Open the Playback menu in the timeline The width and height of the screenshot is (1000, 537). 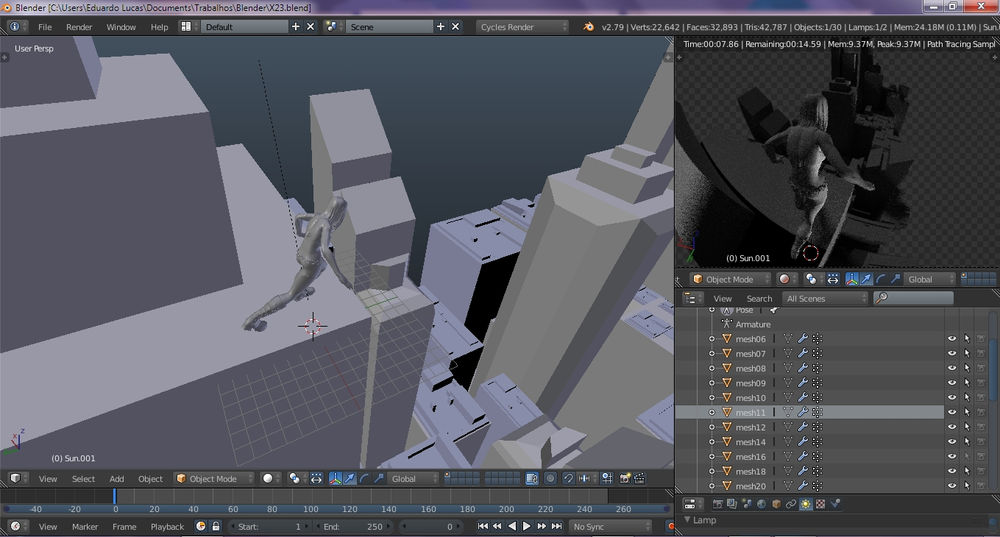tap(167, 526)
